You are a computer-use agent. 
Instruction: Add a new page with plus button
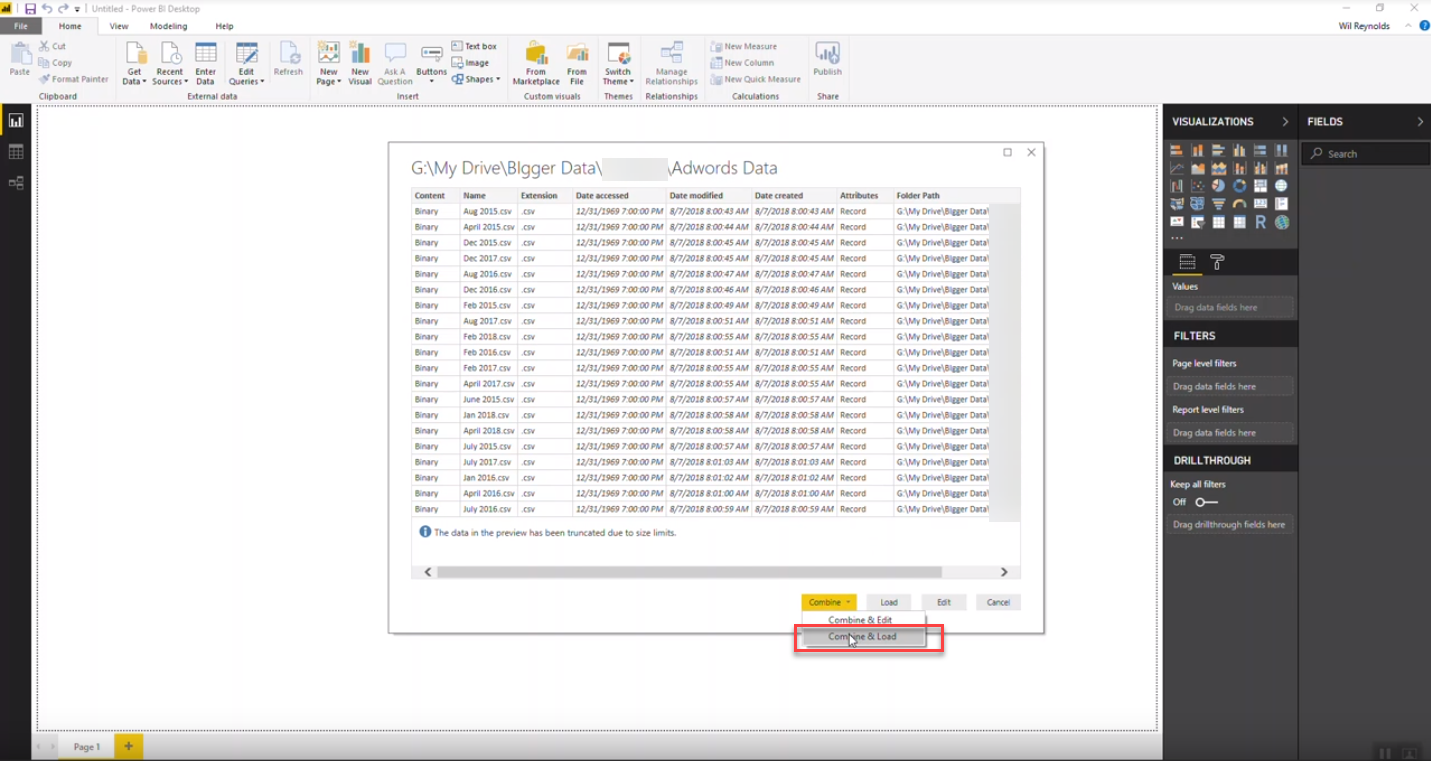click(x=128, y=746)
